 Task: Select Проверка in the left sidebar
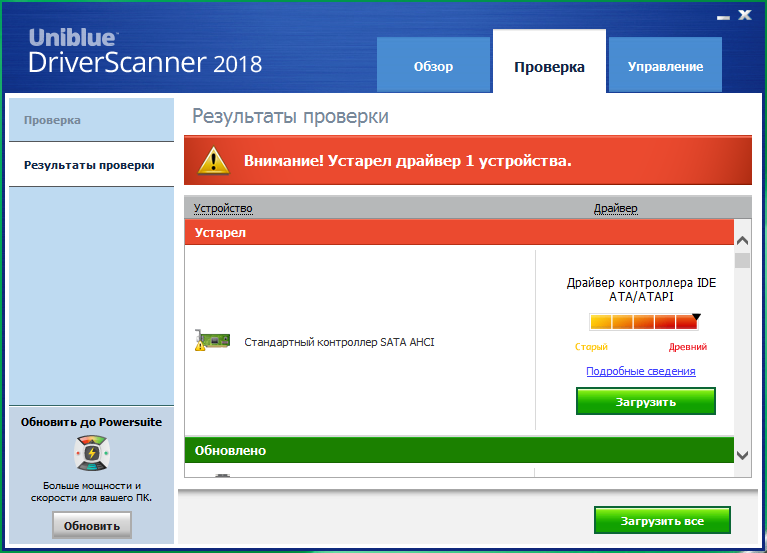click(x=91, y=120)
